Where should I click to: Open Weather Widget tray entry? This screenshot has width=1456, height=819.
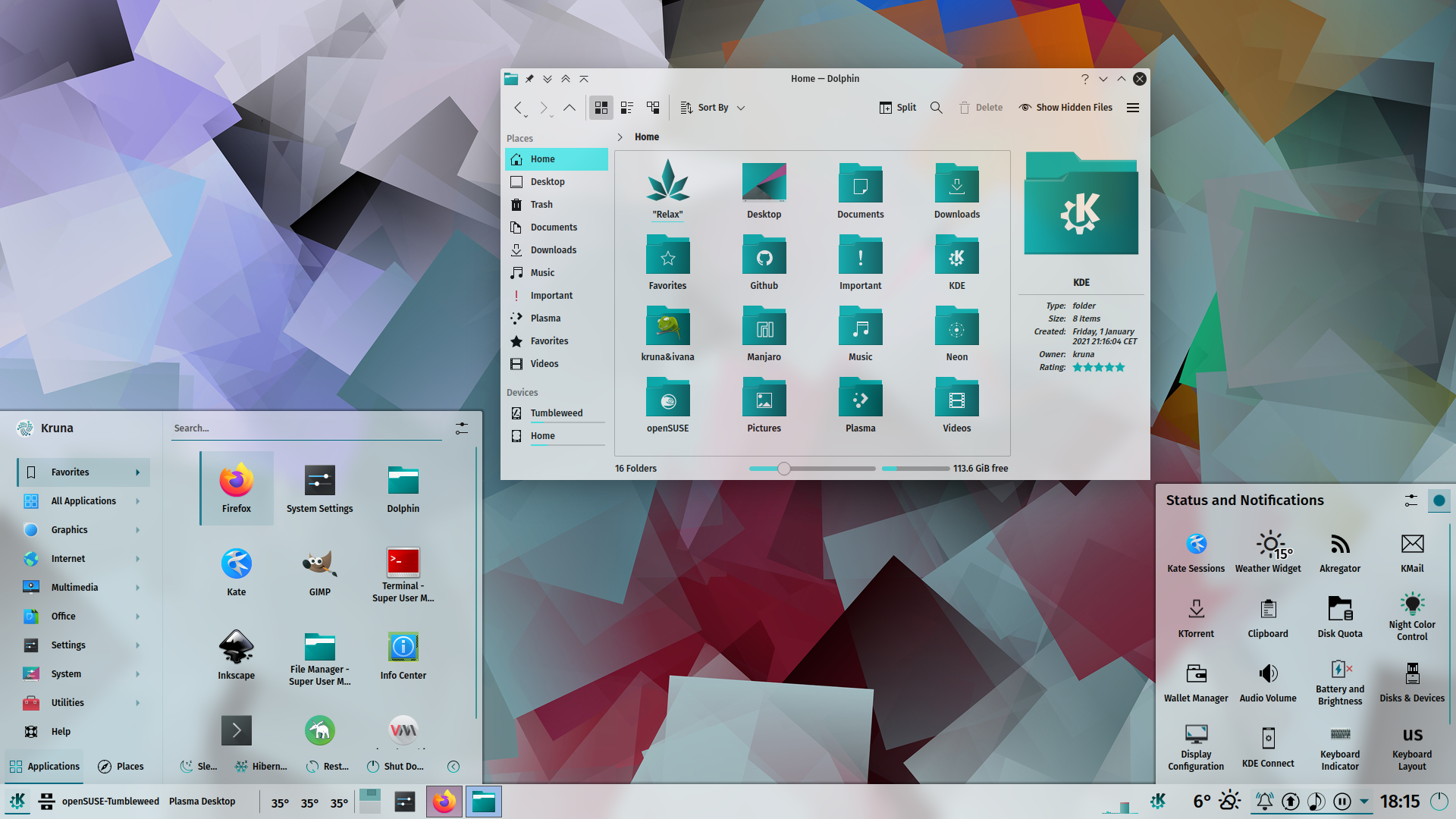coord(1268,552)
